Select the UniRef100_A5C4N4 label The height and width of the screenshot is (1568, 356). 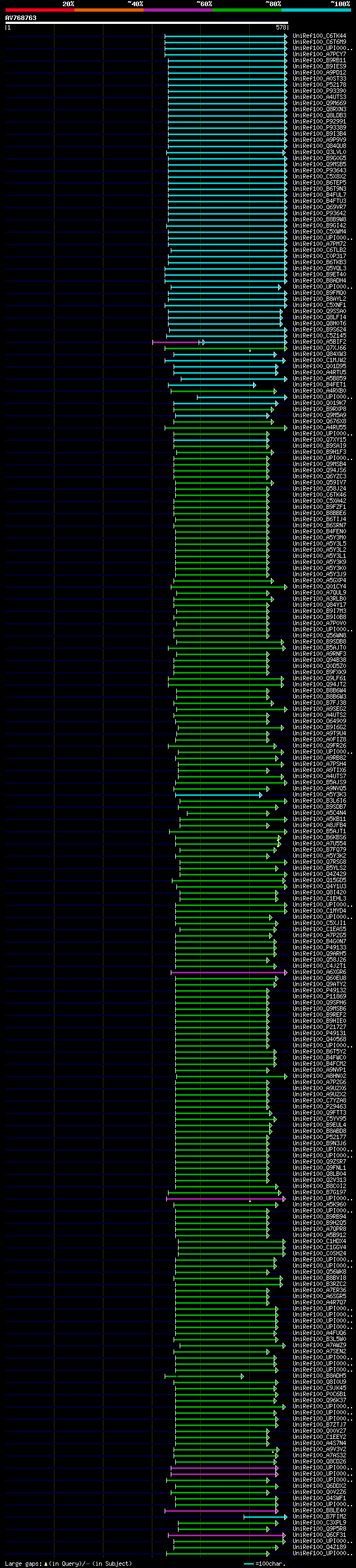tap(319, 813)
